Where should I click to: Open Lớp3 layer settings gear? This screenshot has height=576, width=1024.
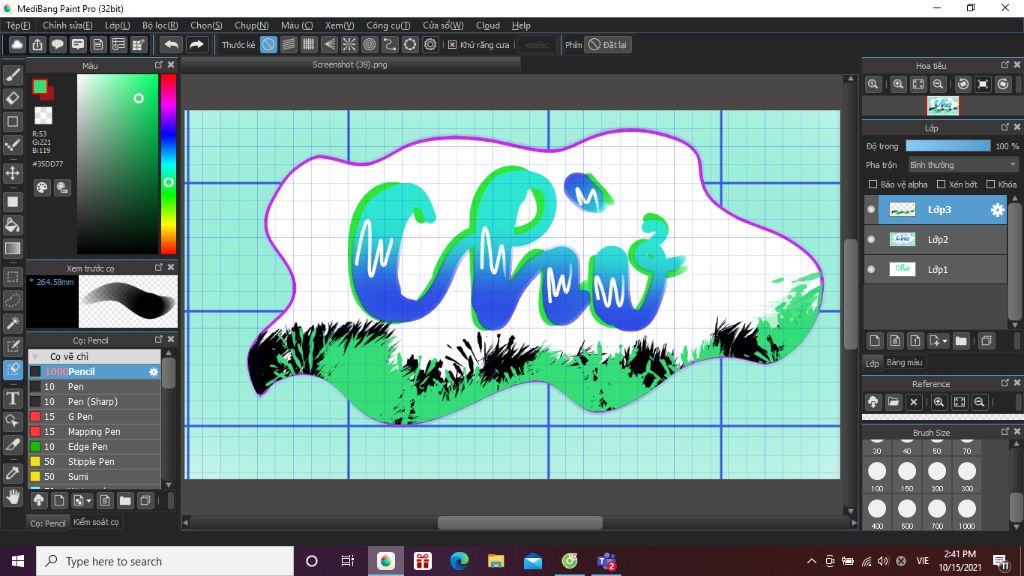pos(997,210)
